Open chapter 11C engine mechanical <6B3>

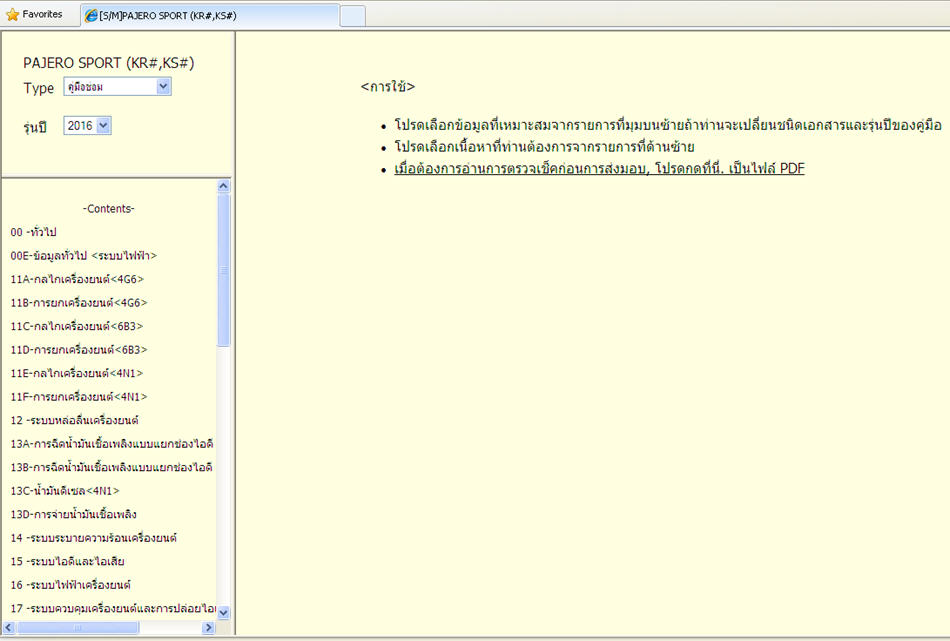(77, 327)
